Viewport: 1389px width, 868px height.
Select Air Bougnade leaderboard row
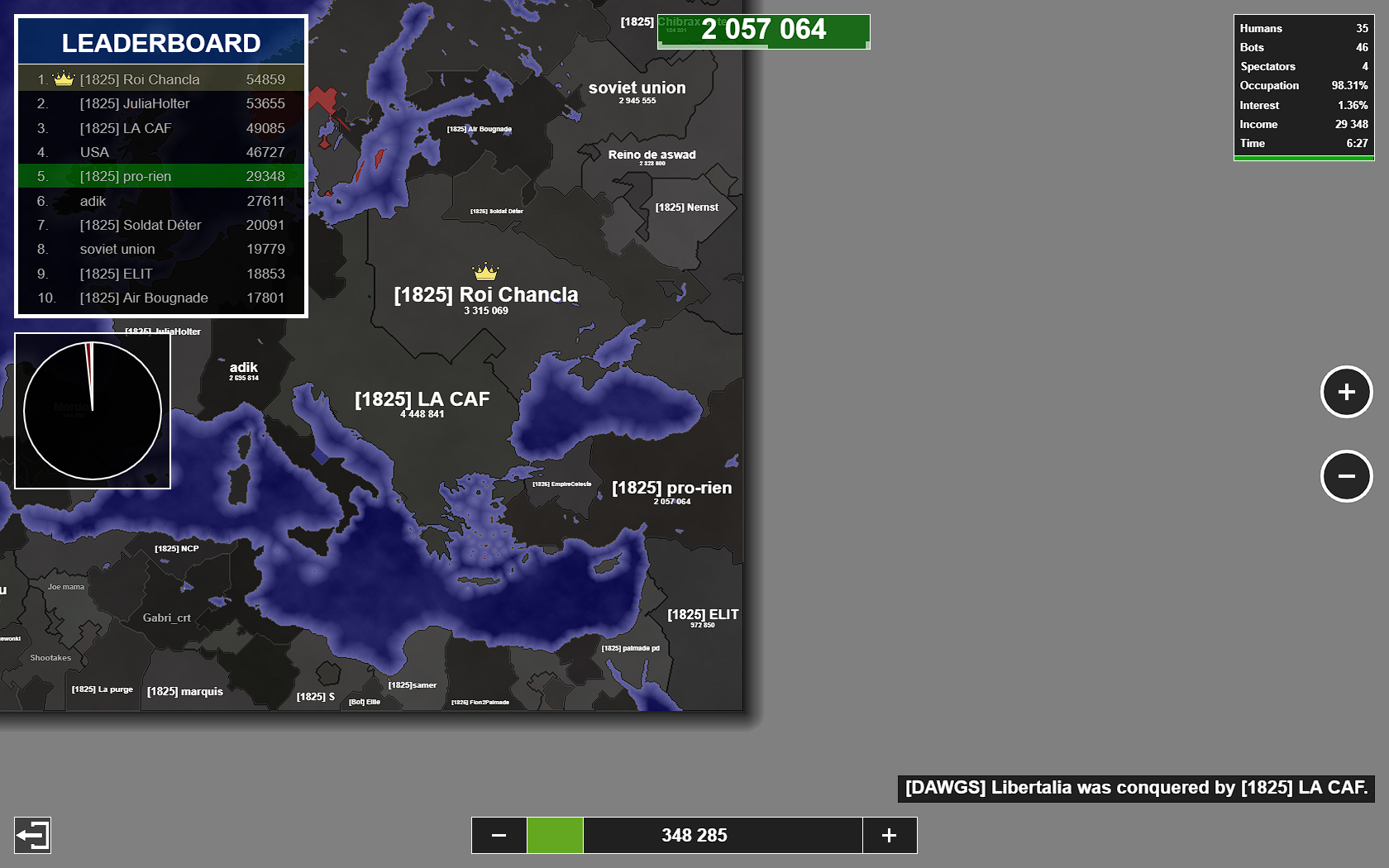pos(161,298)
